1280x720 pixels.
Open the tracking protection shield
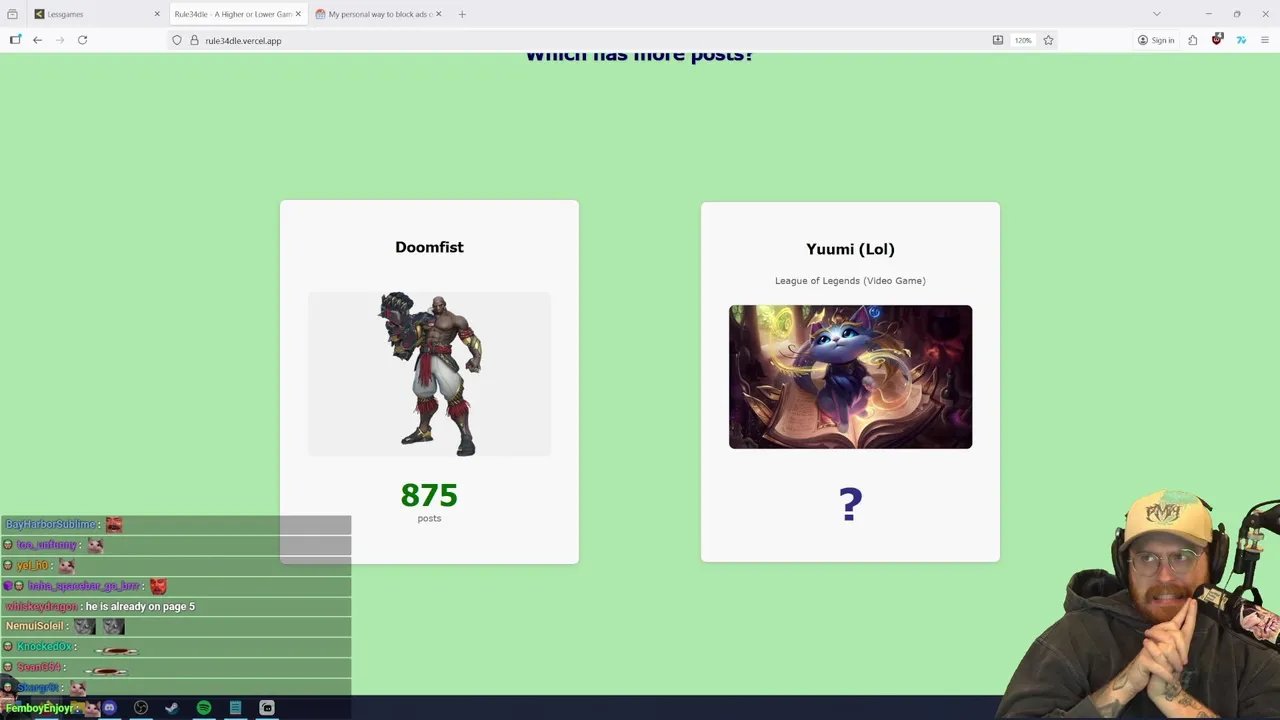[177, 40]
